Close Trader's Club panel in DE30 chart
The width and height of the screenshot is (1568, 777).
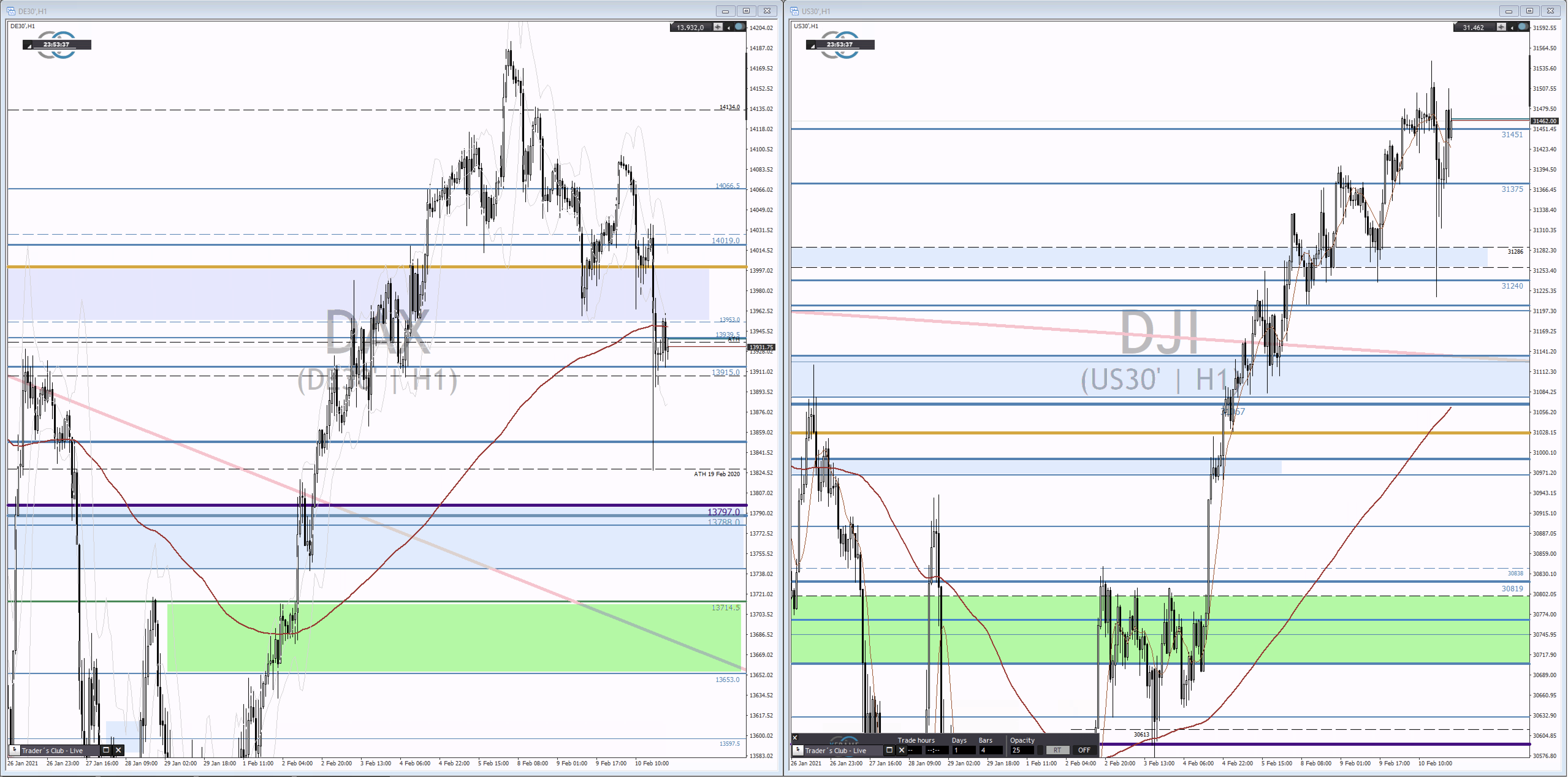(119, 750)
